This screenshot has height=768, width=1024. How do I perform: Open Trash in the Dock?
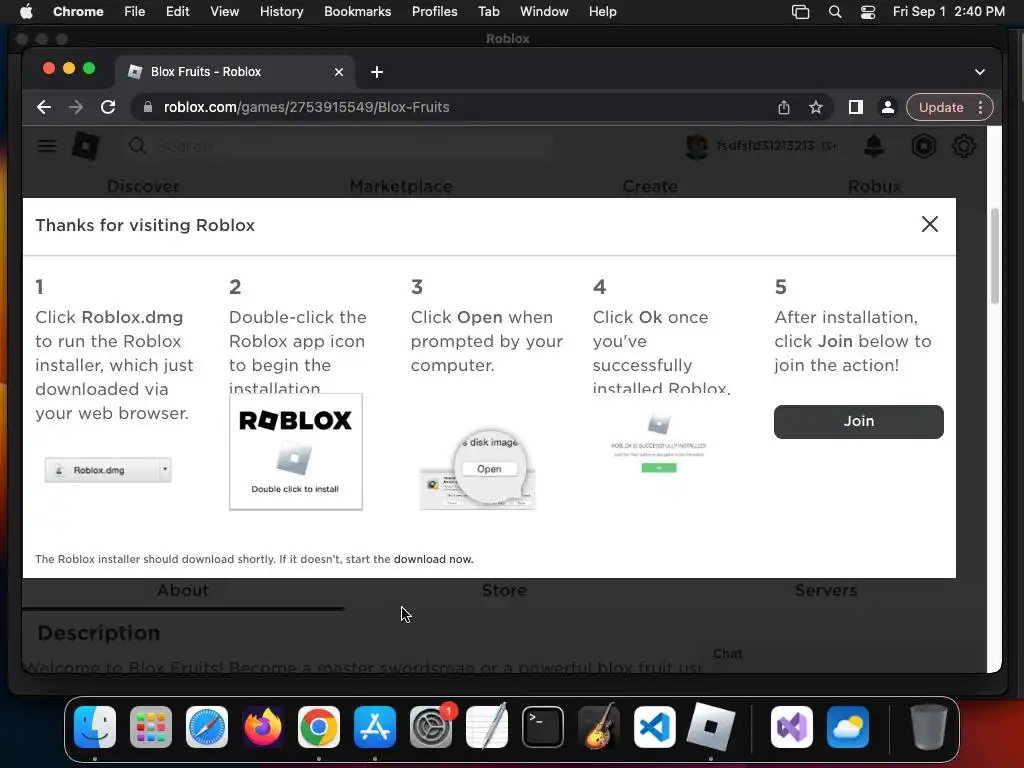point(929,727)
